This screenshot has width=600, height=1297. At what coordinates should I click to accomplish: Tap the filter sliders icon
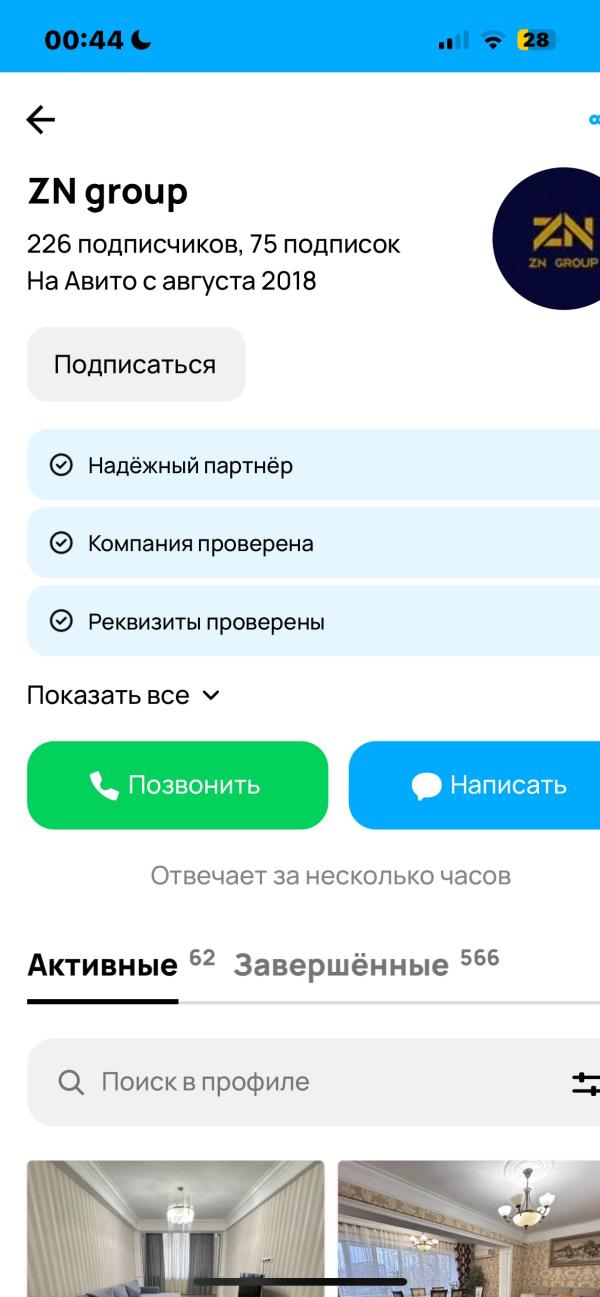pyautogui.click(x=586, y=1082)
